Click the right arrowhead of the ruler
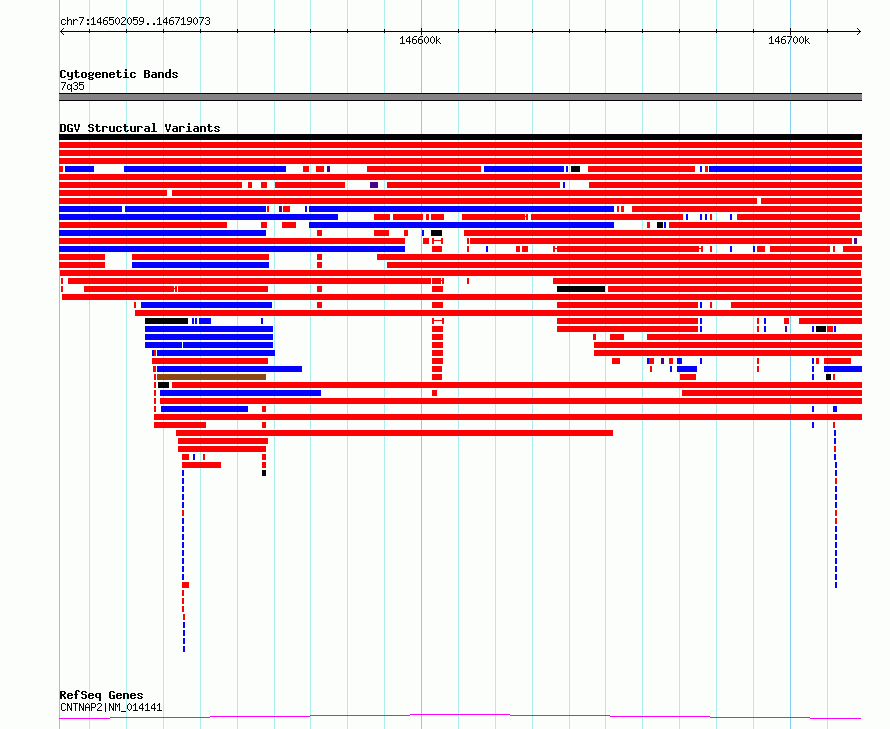This screenshot has height=729, width=890. (859, 32)
